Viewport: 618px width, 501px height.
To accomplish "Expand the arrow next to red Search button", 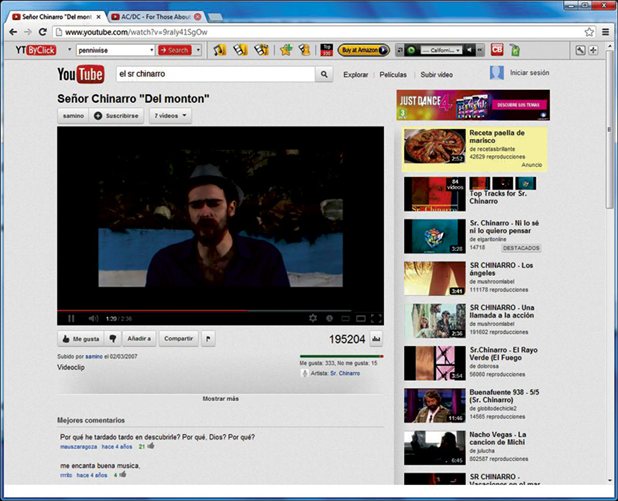I will [x=198, y=50].
